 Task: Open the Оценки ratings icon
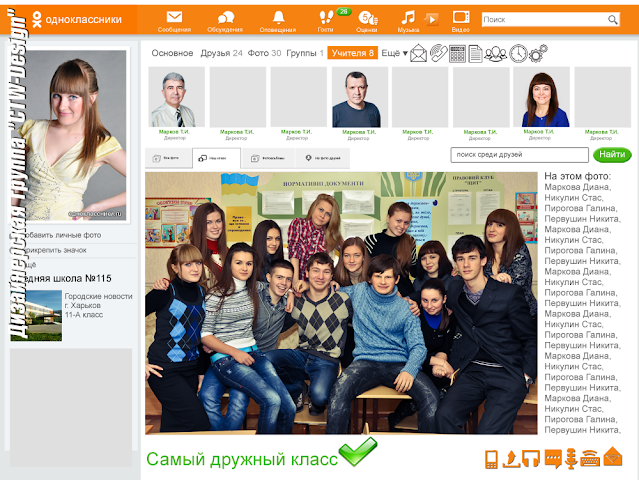pos(368,18)
